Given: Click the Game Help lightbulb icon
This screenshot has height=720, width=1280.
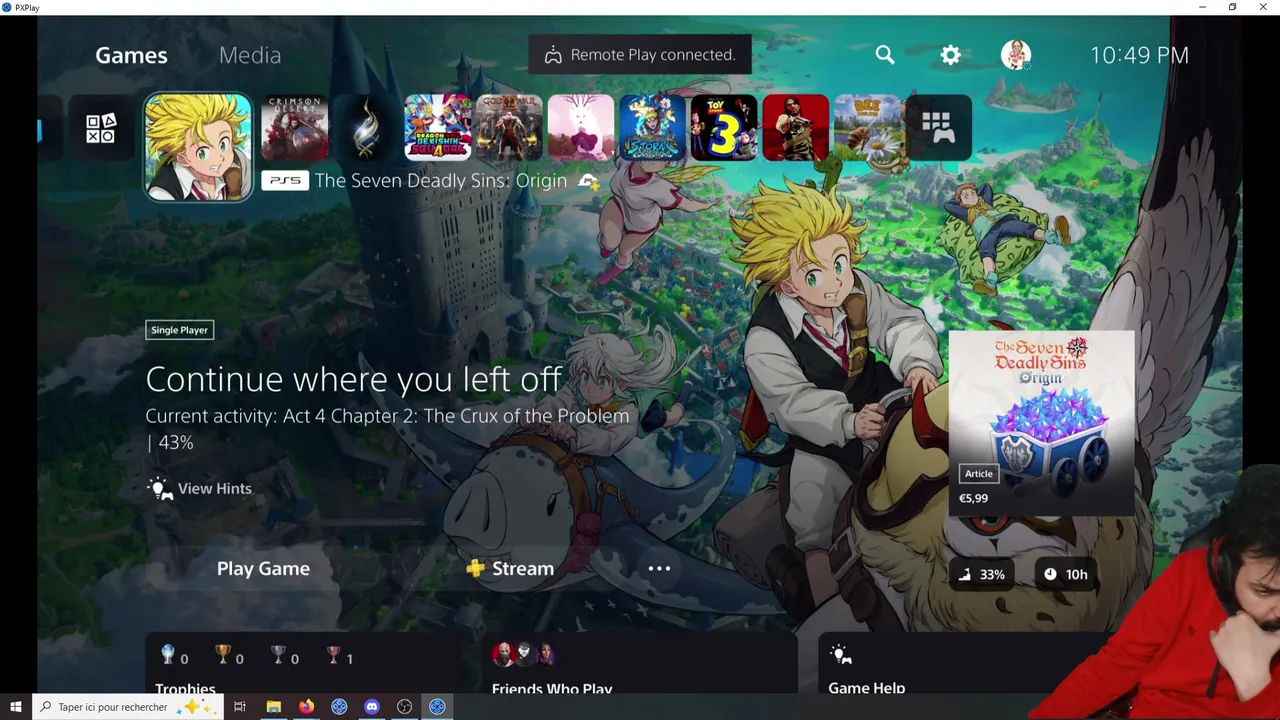Looking at the screenshot, I should [x=841, y=655].
